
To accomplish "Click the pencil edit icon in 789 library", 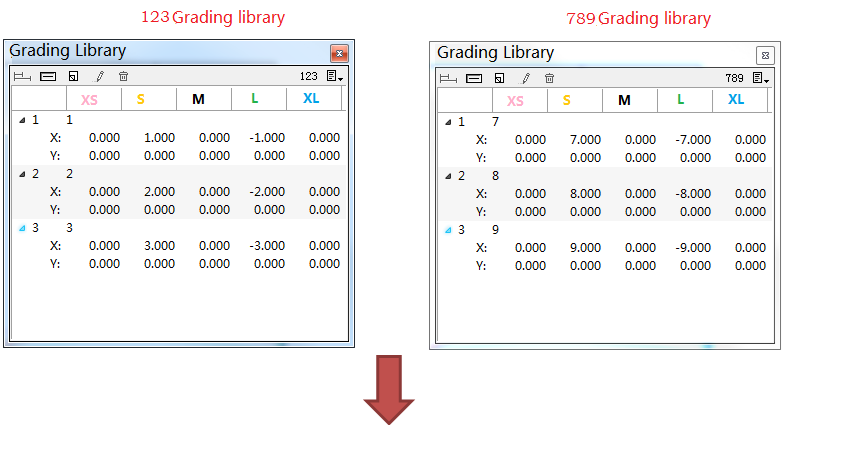I will tap(525, 78).
